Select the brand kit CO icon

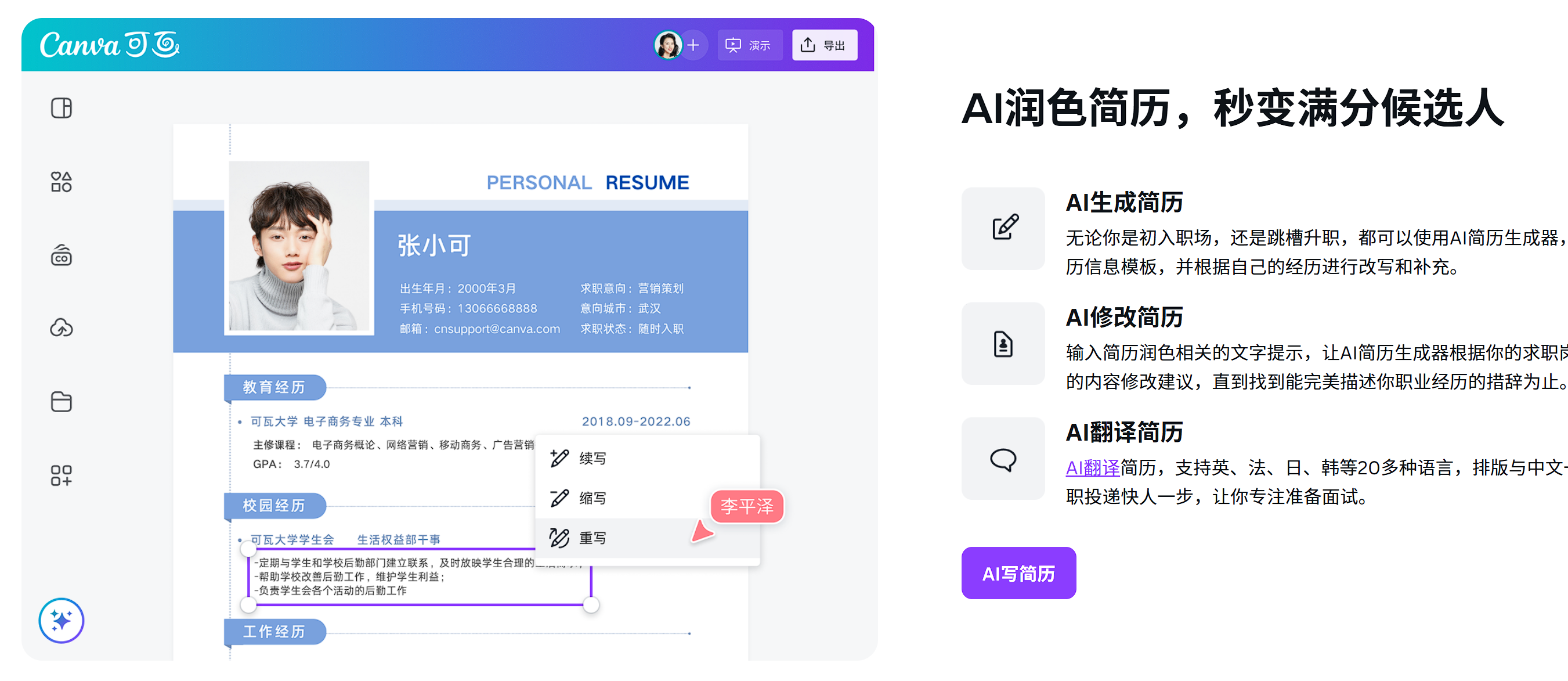click(60, 255)
